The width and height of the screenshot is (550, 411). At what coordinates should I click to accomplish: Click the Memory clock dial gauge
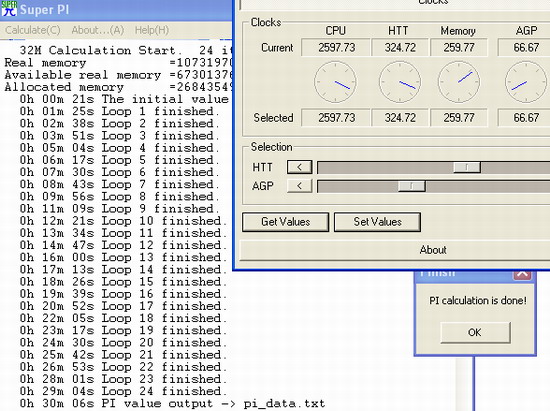point(459,82)
